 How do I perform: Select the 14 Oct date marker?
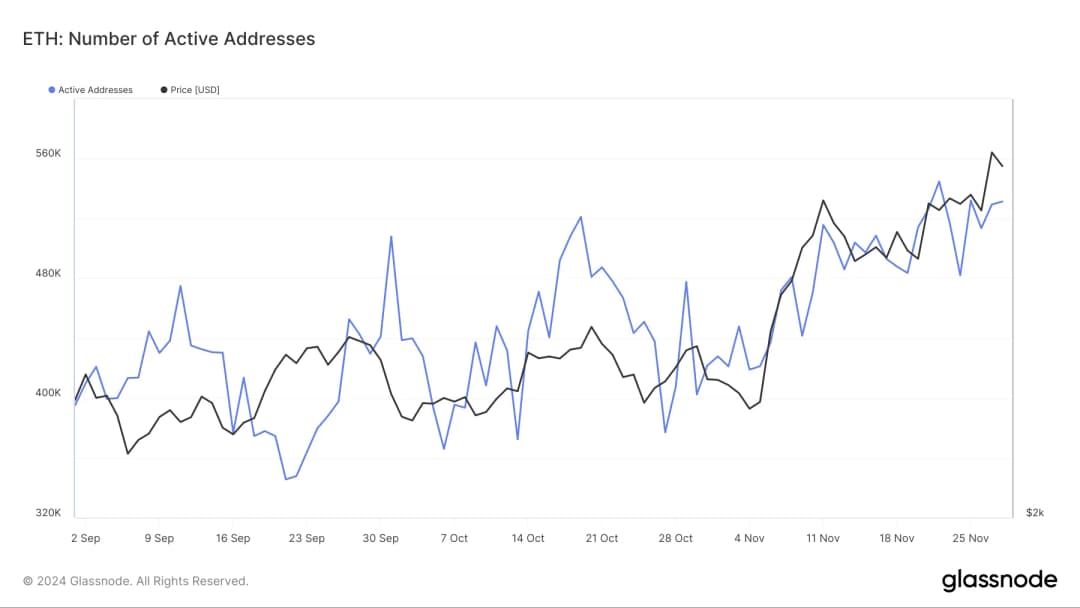point(528,538)
